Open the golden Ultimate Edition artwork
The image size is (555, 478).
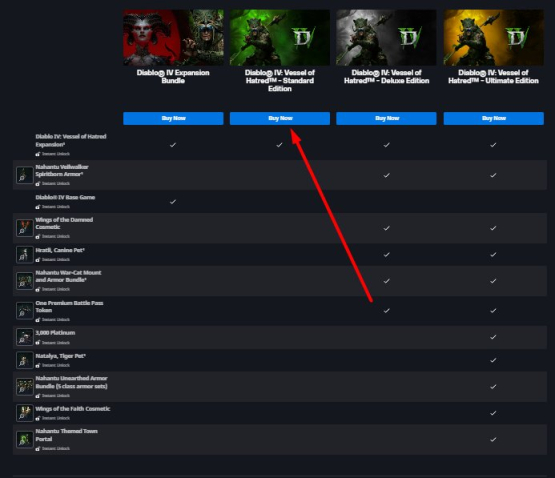pyautogui.click(x=493, y=38)
